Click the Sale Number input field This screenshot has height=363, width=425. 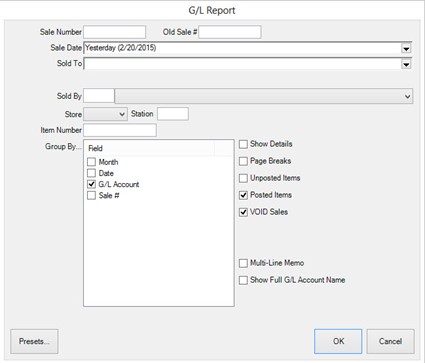pyautogui.click(x=115, y=32)
